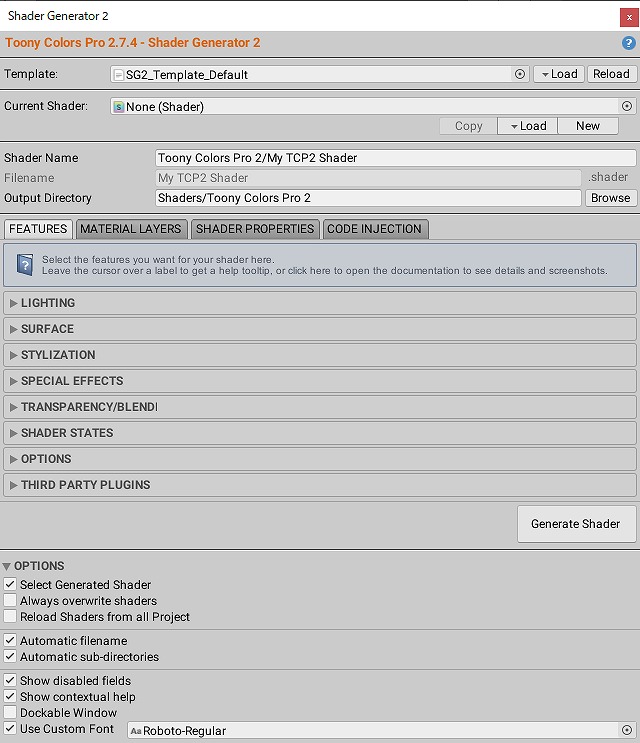The width and height of the screenshot is (640, 743).
Task: Open the Template Load dropdown
Action: click(x=559, y=74)
